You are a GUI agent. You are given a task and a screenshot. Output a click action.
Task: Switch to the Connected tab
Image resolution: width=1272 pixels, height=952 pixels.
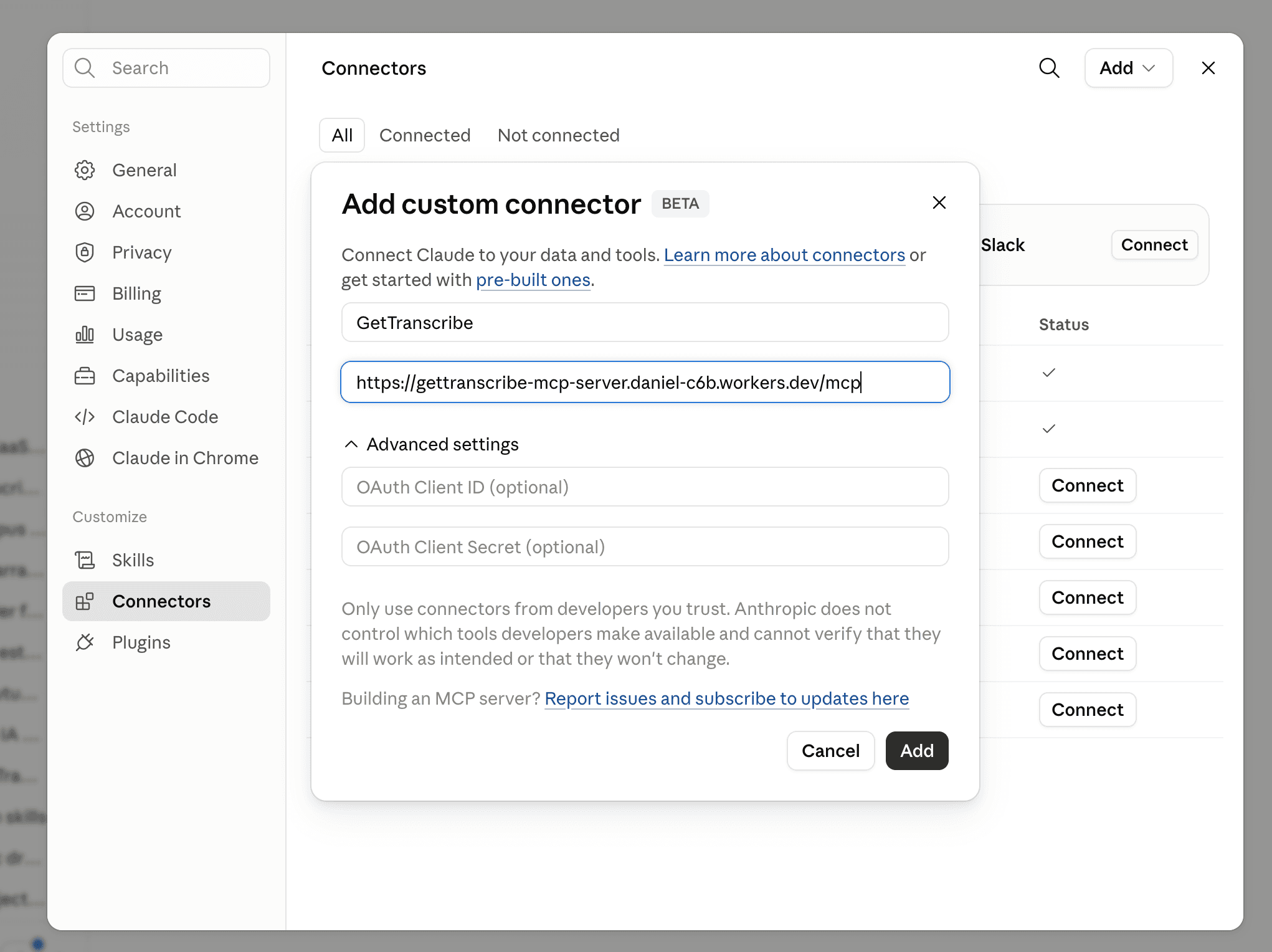(x=425, y=135)
